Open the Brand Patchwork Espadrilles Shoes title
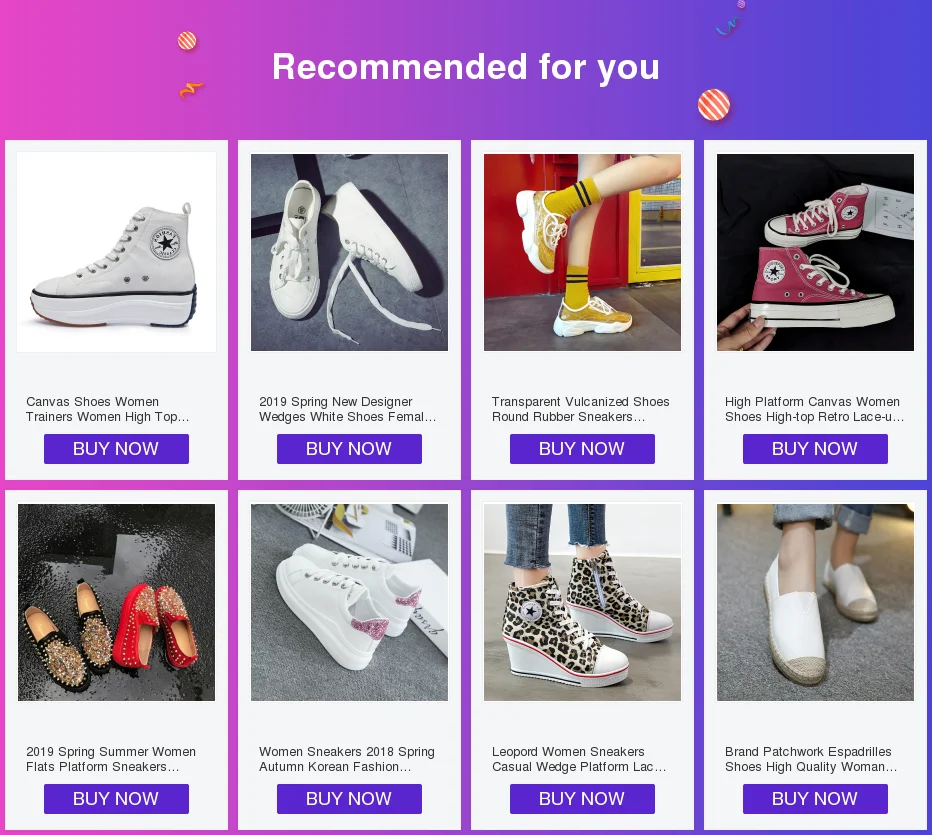Viewport: 932px width, 835px height. click(811, 759)
